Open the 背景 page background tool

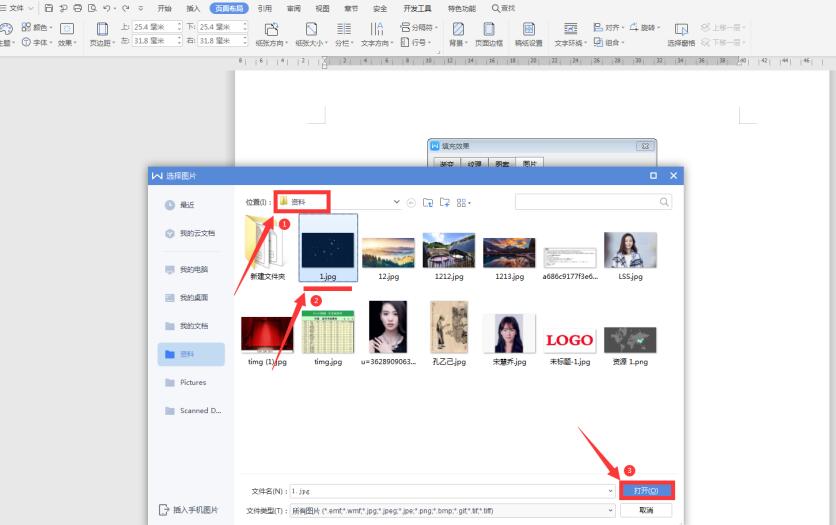[458, 34]
